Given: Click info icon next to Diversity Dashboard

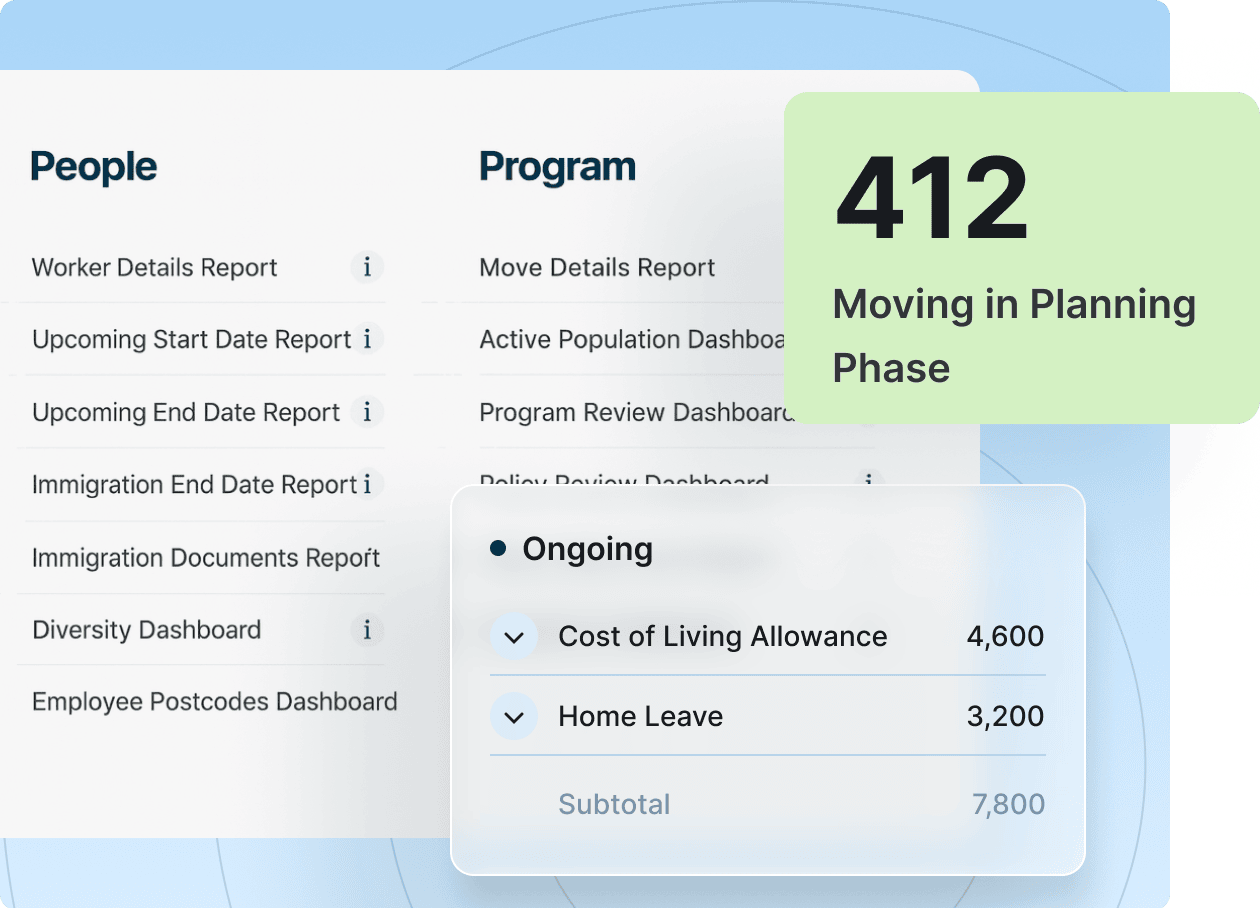Looking at the screenshot, I should 367,630.
